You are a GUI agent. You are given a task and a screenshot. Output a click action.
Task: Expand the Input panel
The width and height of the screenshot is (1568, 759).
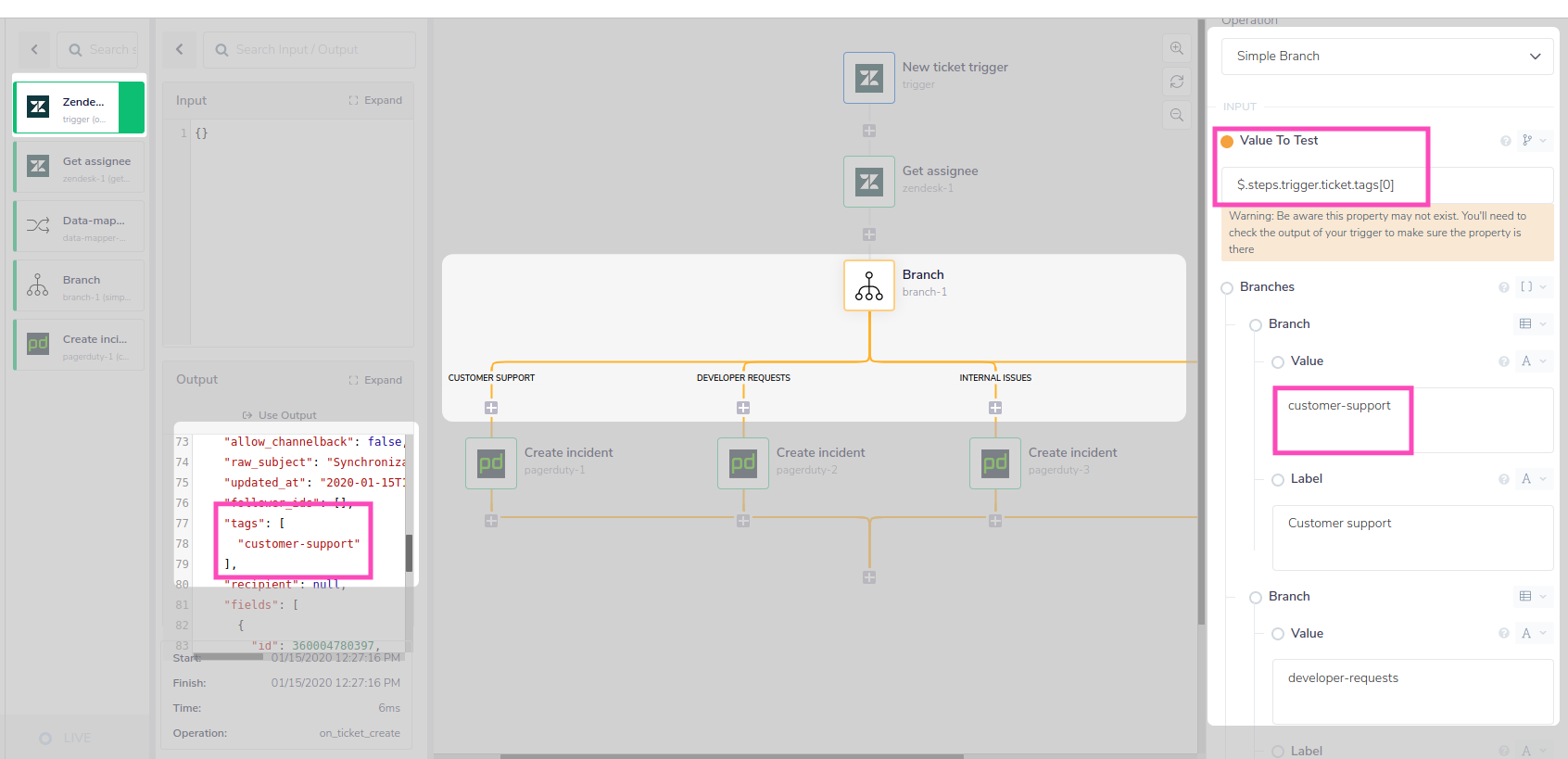(x=375, y=100)
